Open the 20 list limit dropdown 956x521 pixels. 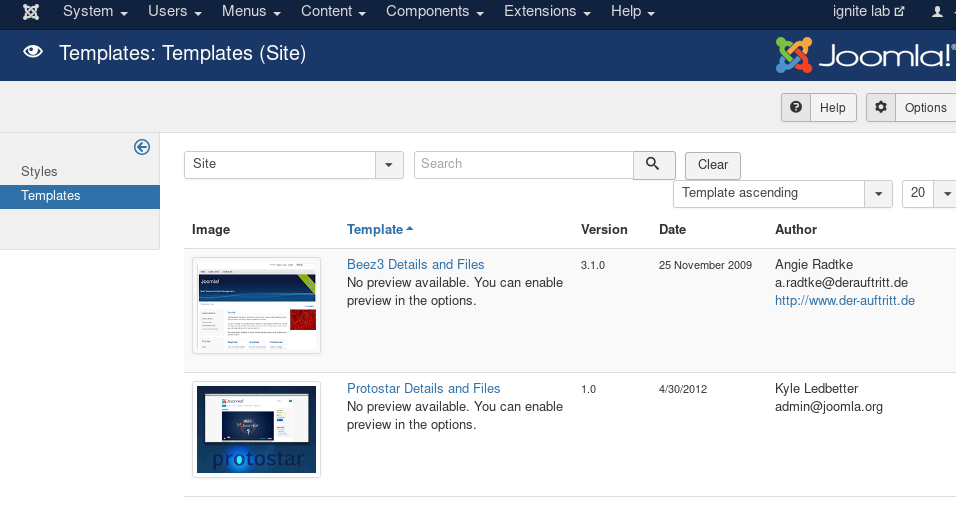929,193
